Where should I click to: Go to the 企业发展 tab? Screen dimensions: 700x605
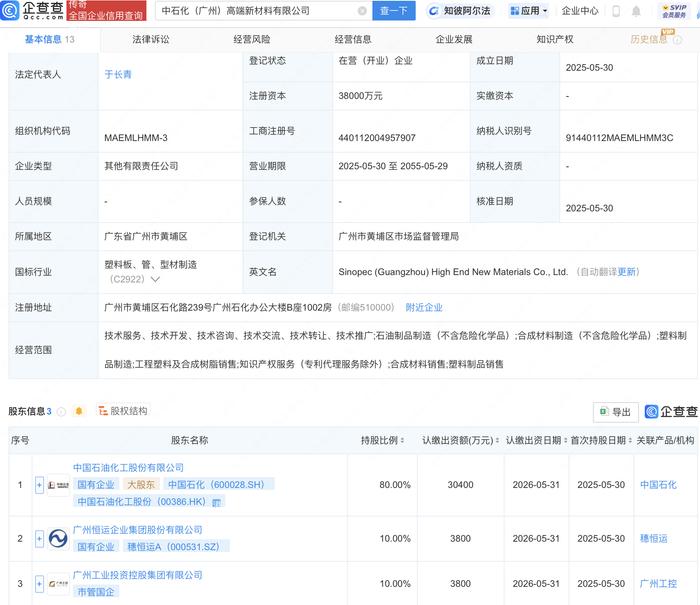(x=454, y=40)
